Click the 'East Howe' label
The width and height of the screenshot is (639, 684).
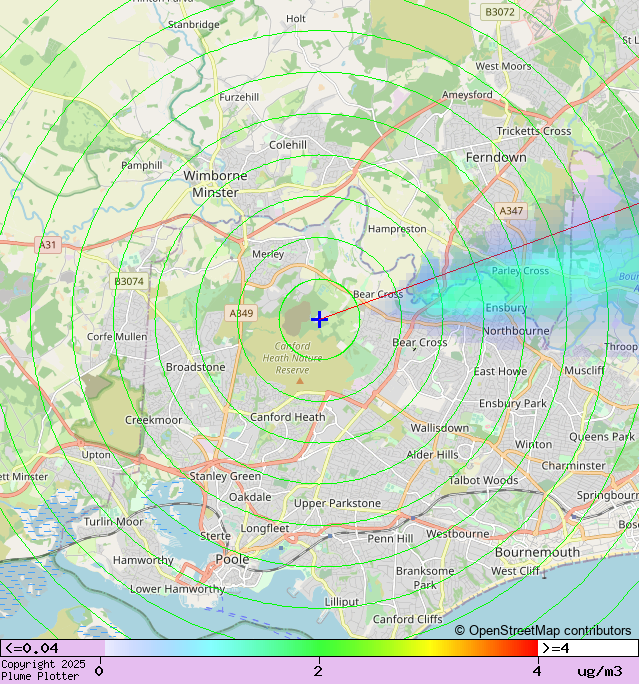tap(500, 372)
